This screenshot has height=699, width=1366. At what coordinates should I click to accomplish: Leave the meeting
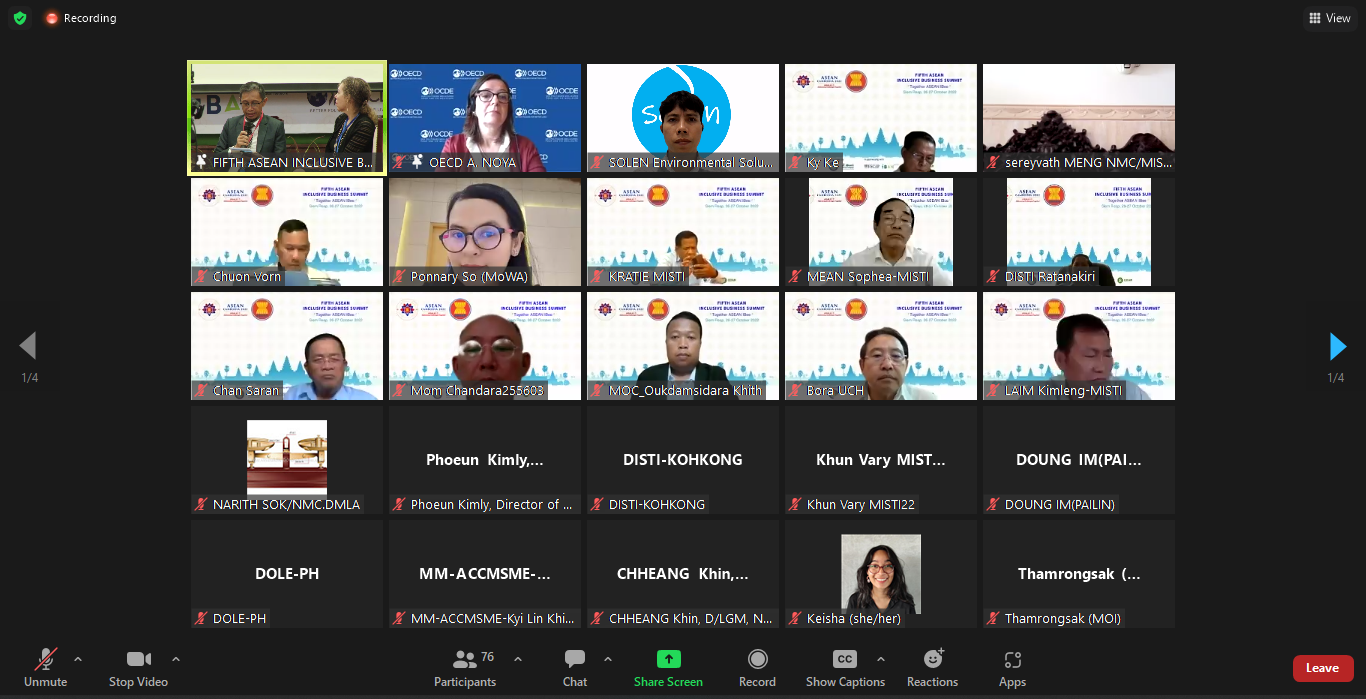coord(1322,668)
